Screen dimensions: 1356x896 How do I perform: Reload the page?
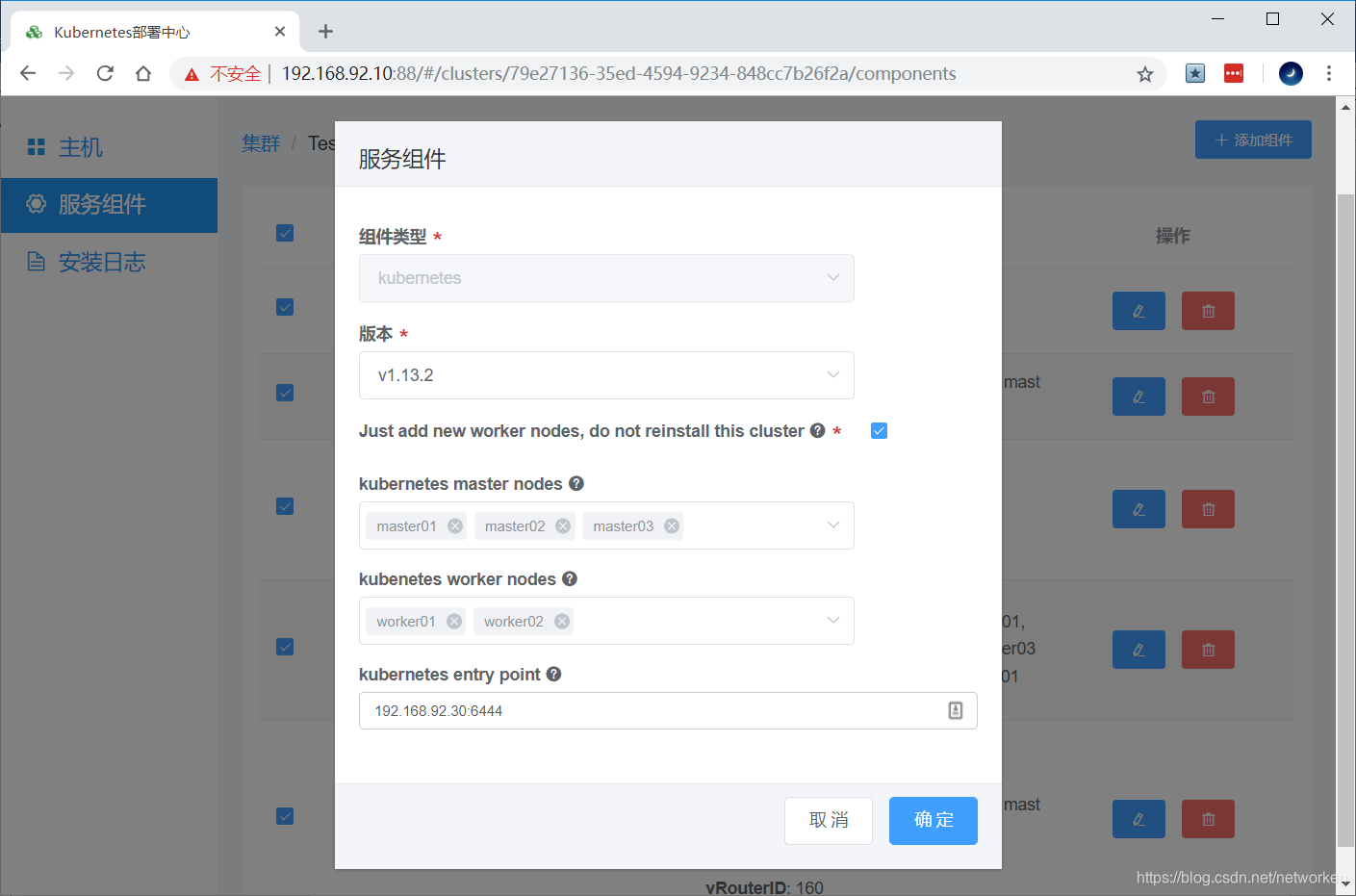pyautogui.click(x=105, y=73)
